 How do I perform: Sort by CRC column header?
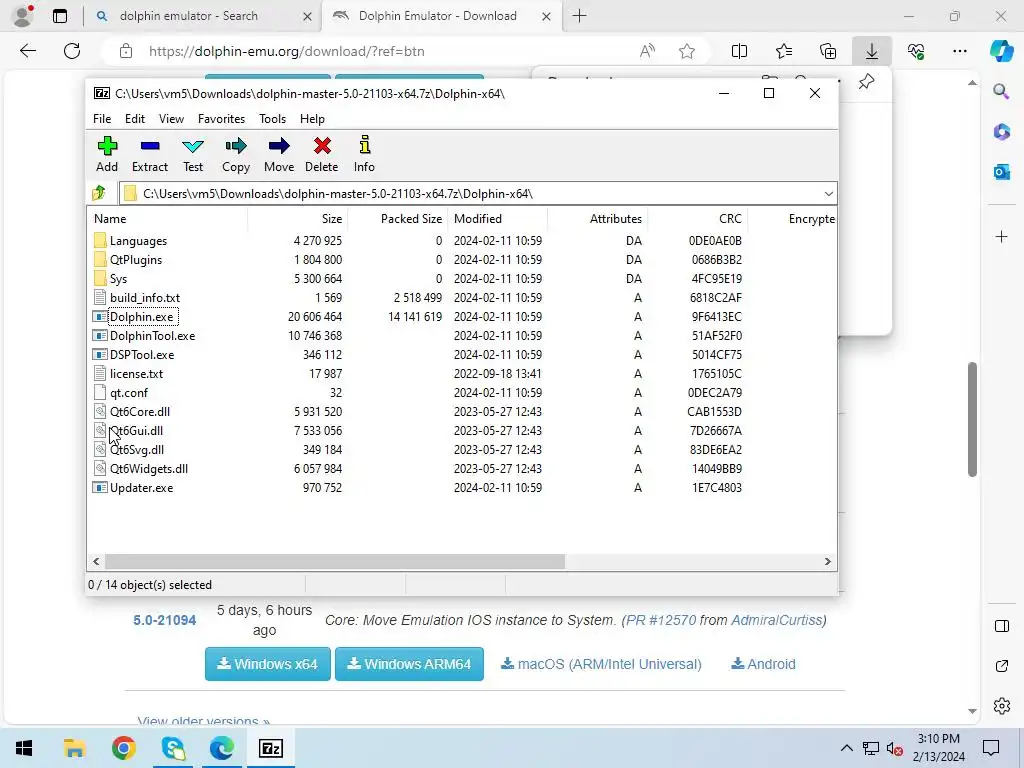697,219
